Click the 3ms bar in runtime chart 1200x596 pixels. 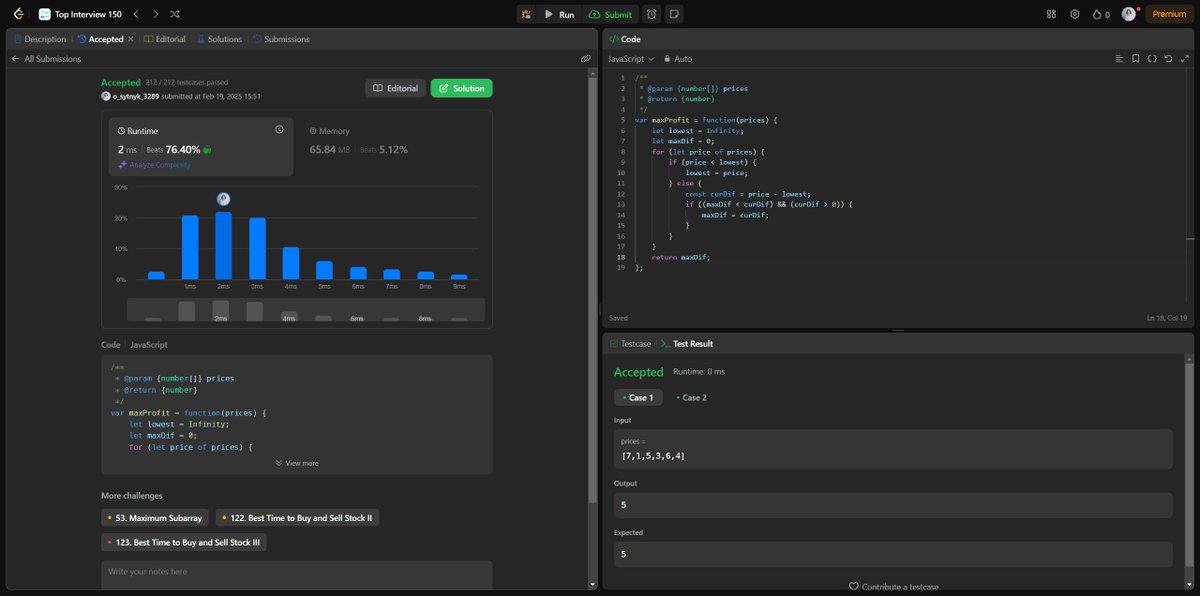(257, 248)
